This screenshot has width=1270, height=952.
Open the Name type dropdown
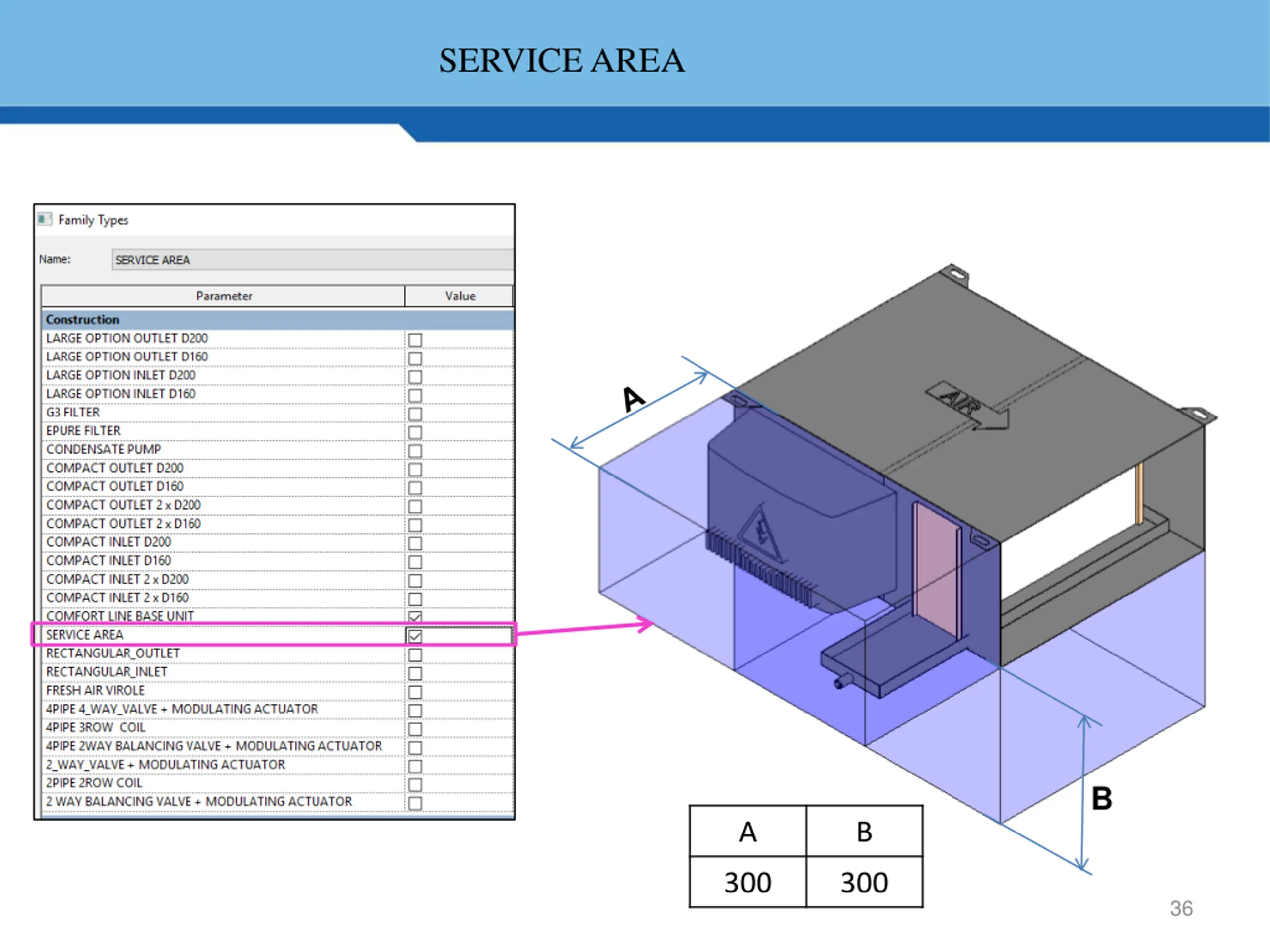click(313, 260)
